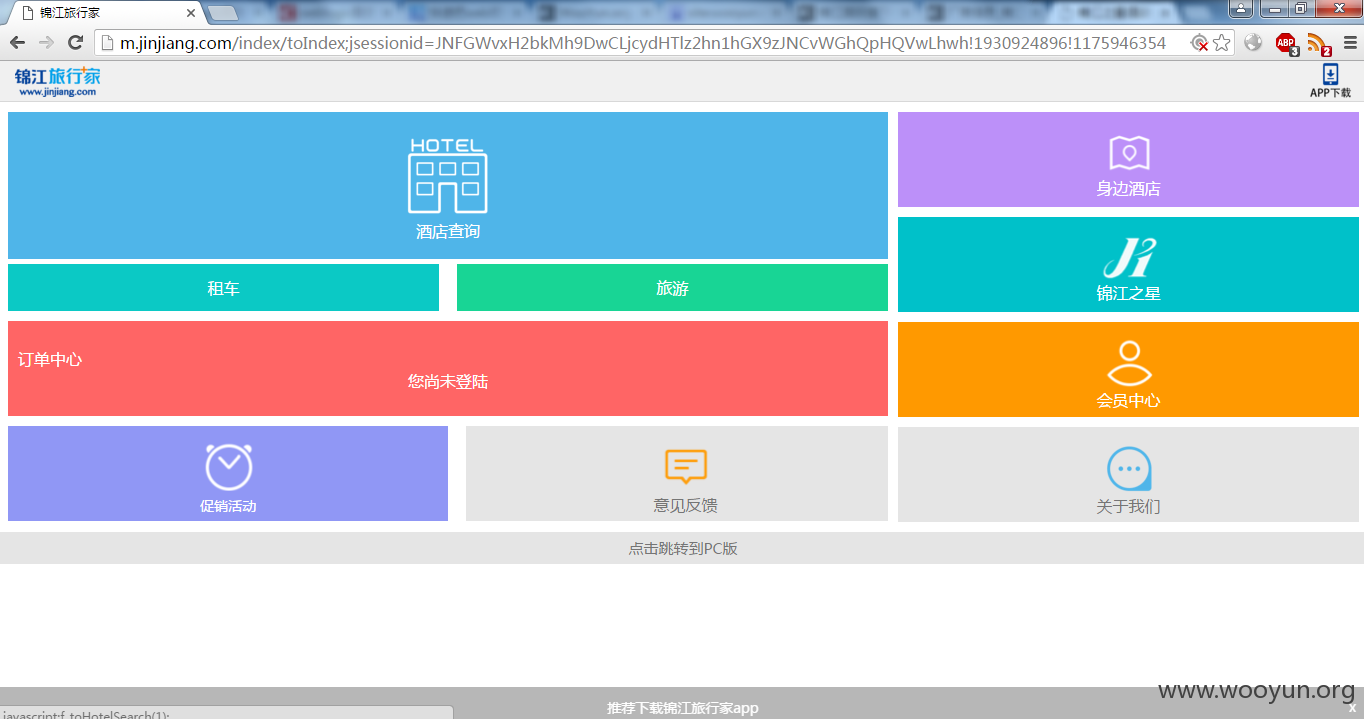Open 锦江之星 label

click(x=1128, y=293)
